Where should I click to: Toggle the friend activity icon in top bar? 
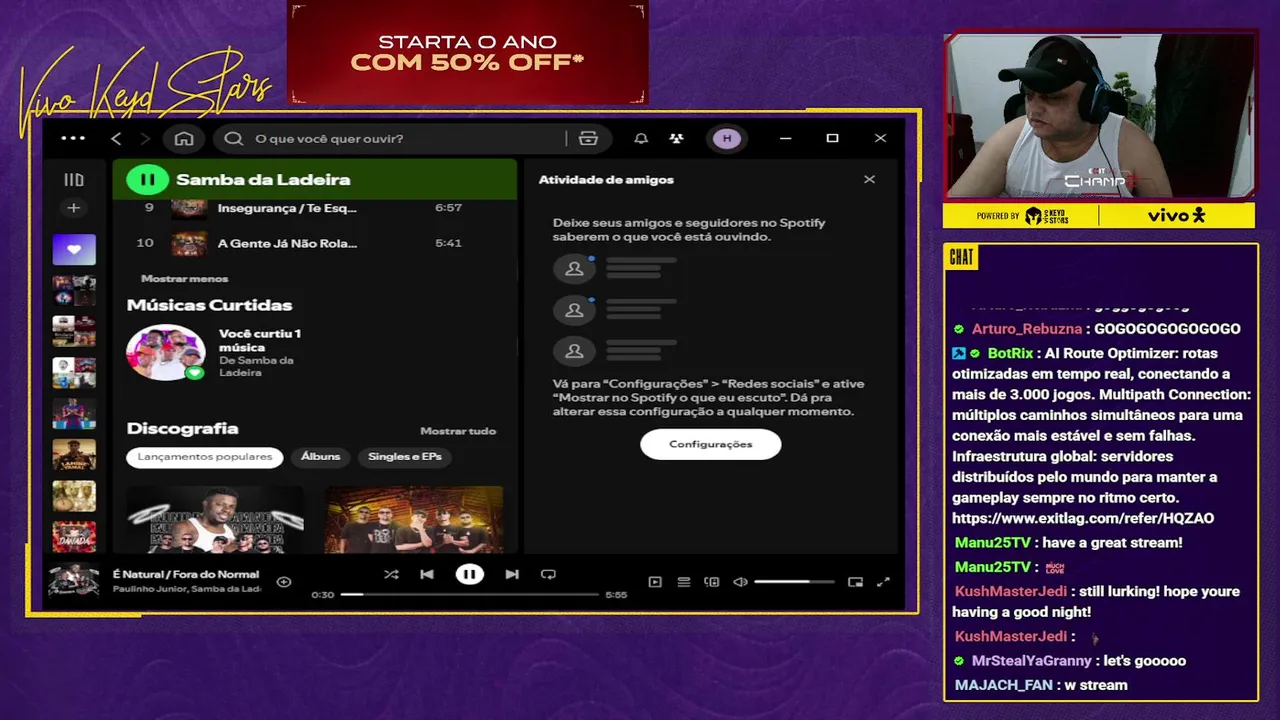pos(677,138)
